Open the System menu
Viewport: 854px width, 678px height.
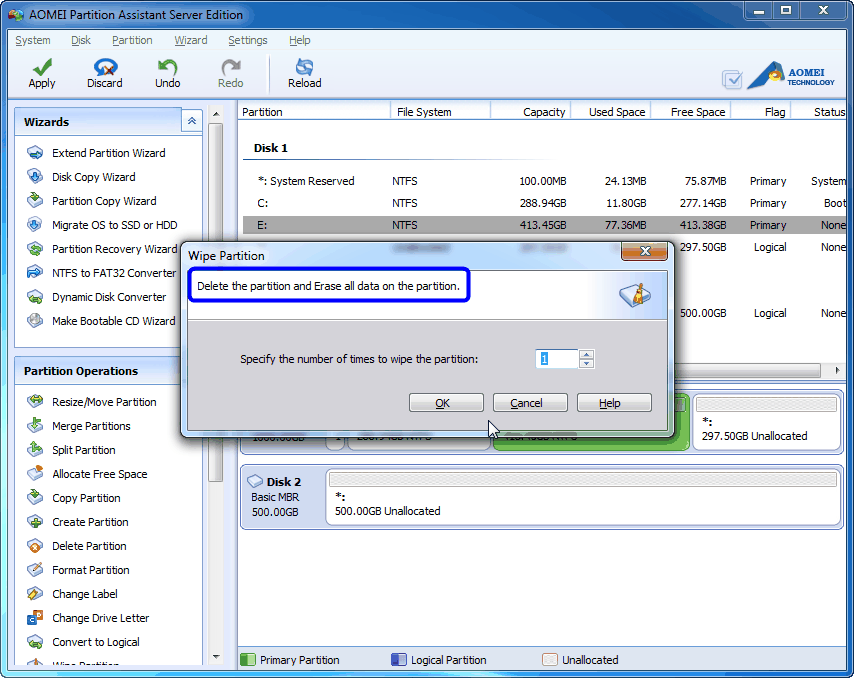click(33, 40)
